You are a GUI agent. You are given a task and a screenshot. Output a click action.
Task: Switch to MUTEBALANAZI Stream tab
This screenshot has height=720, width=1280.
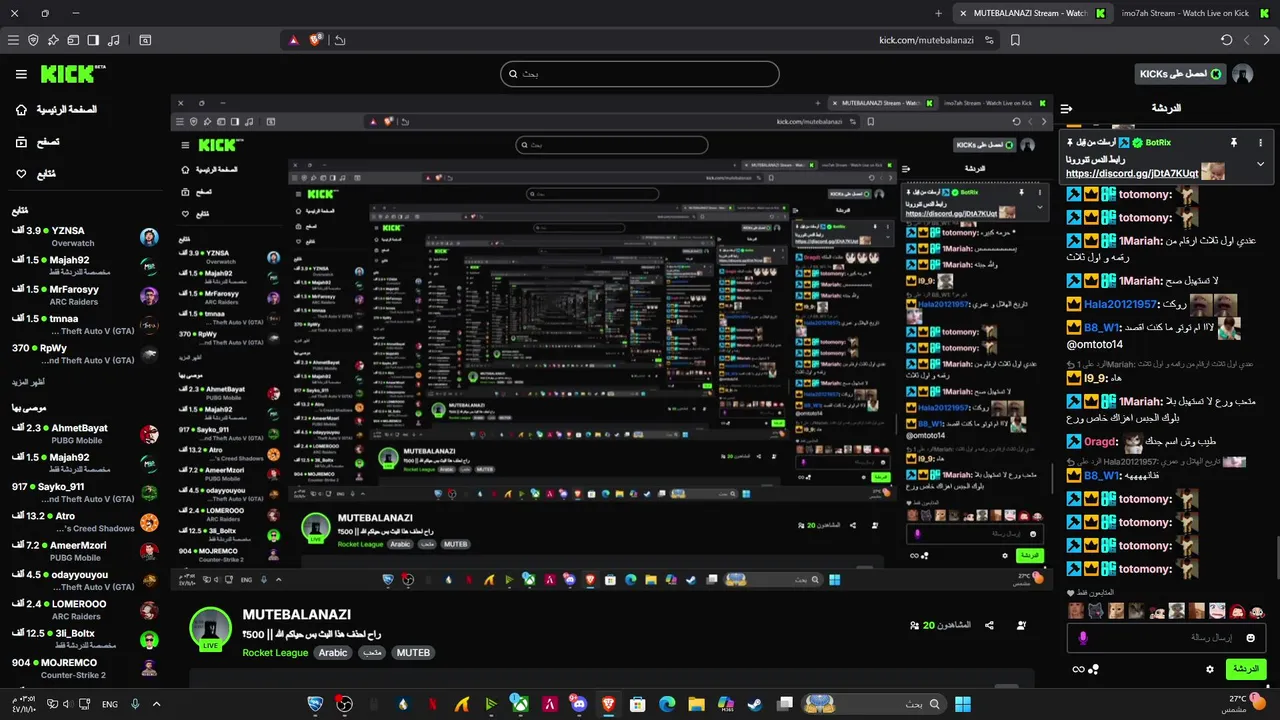pos(1032,13)
